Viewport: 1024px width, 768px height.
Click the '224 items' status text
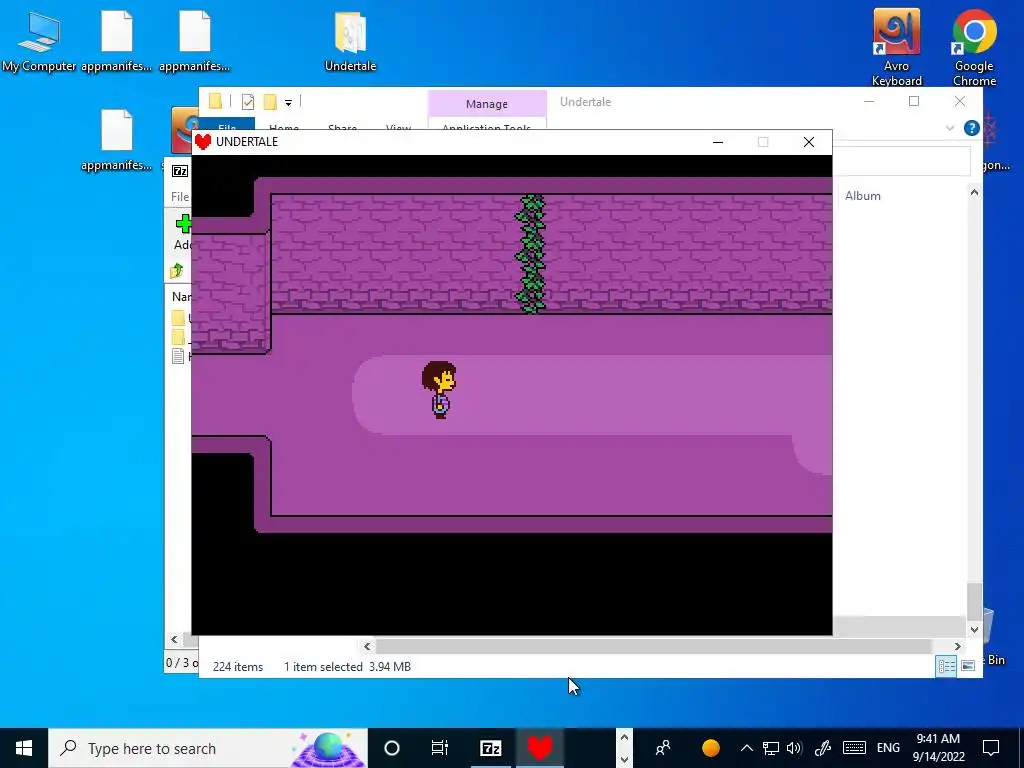[x=238, y=667]
